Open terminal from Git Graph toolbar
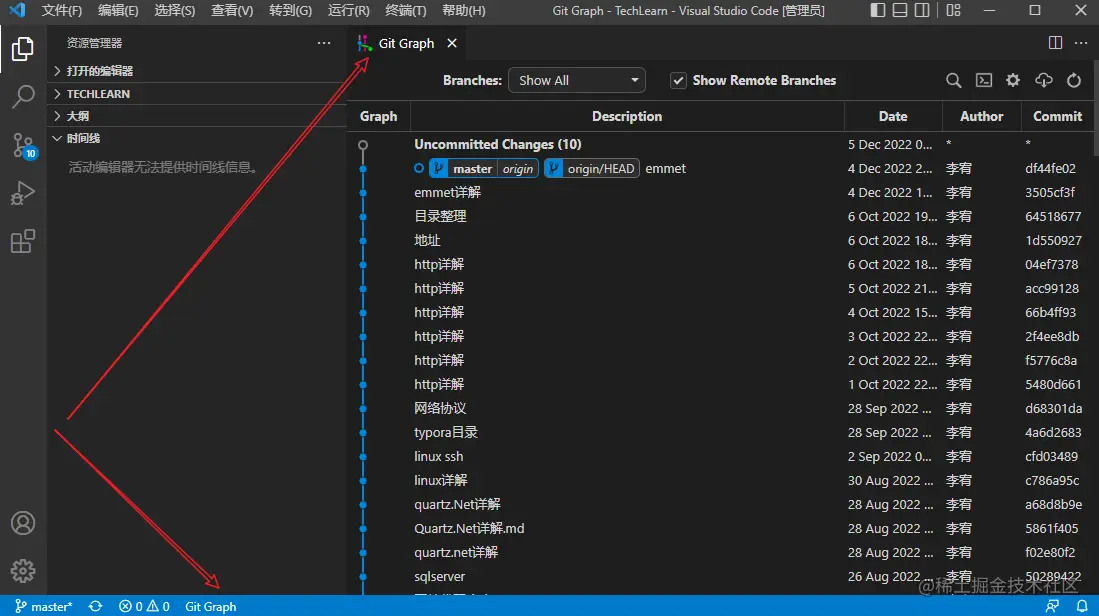The height and width of the screenshot is (616, 1099). [x=984, y=81]
